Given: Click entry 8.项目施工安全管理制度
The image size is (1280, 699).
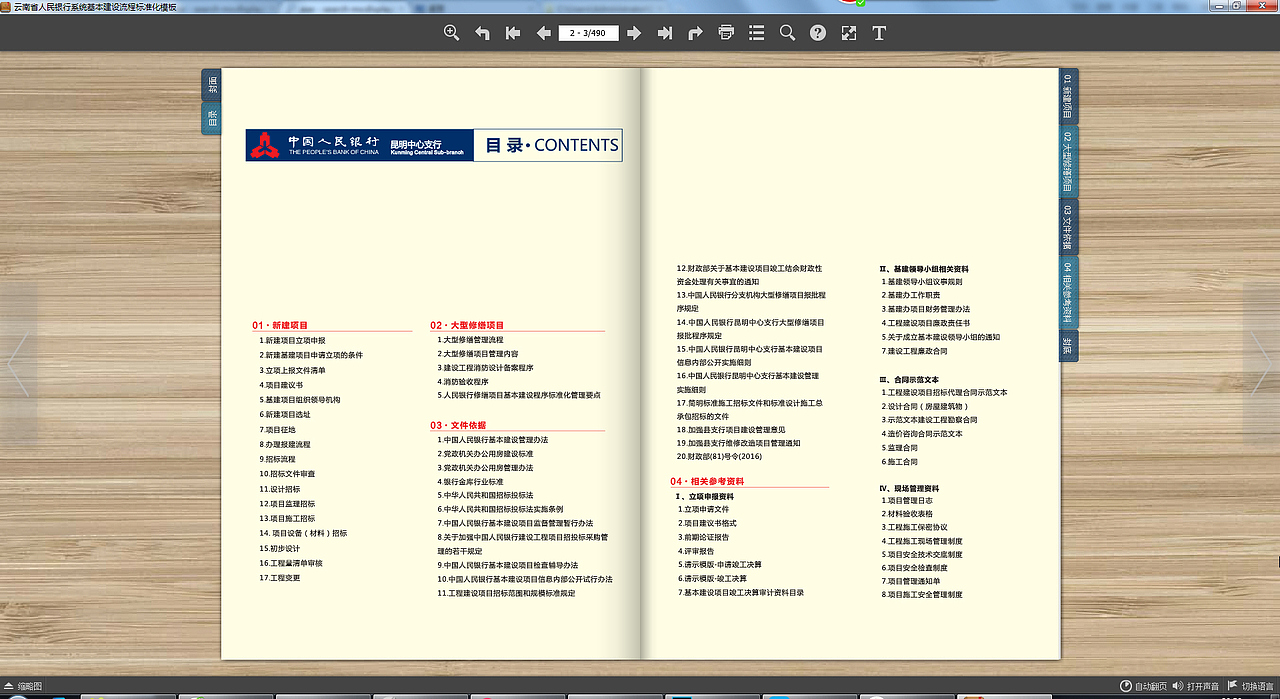Looking at the screenshot, I should [922, 594].
